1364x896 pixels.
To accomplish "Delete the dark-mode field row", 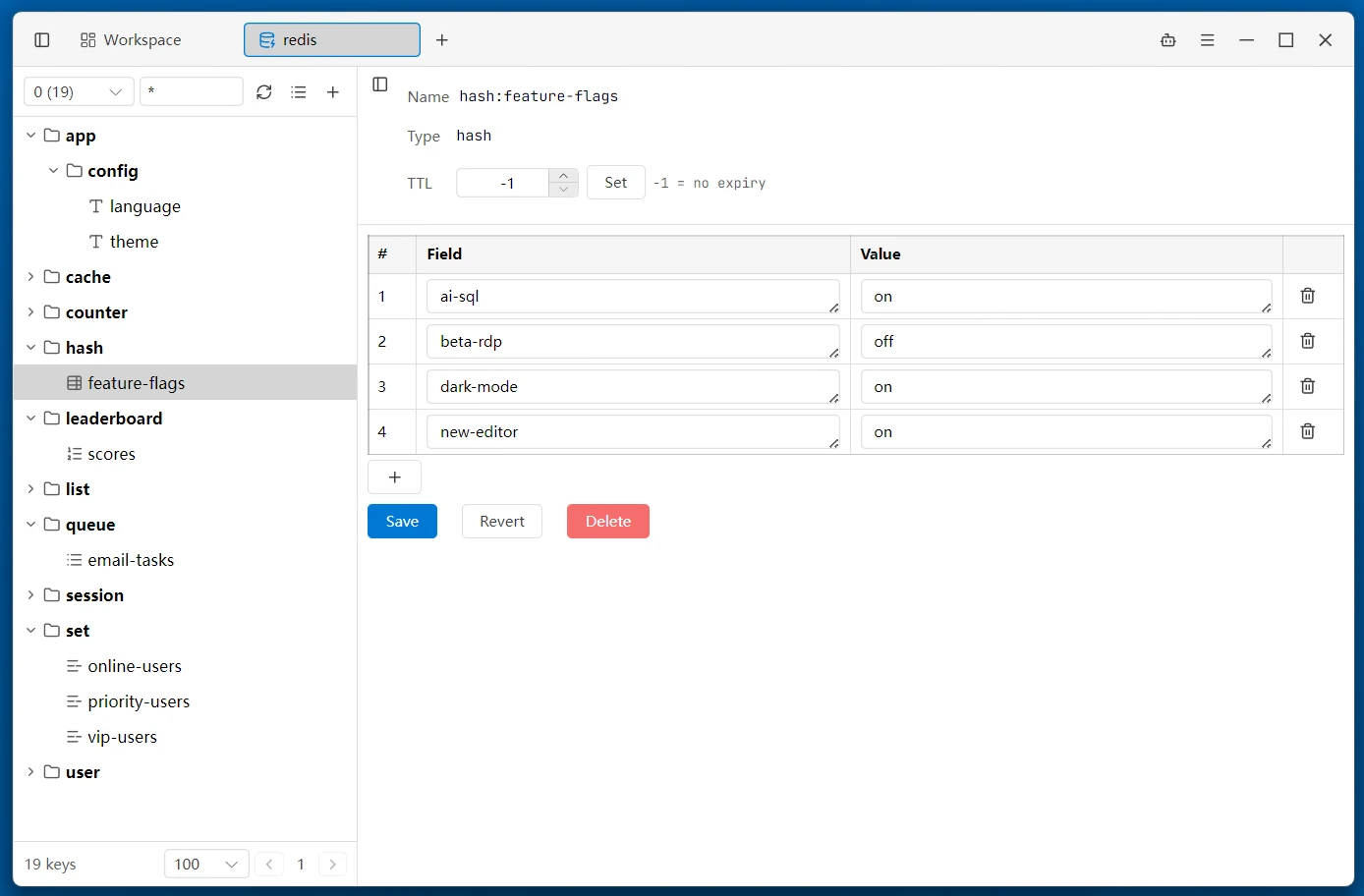I will 1308,386.
